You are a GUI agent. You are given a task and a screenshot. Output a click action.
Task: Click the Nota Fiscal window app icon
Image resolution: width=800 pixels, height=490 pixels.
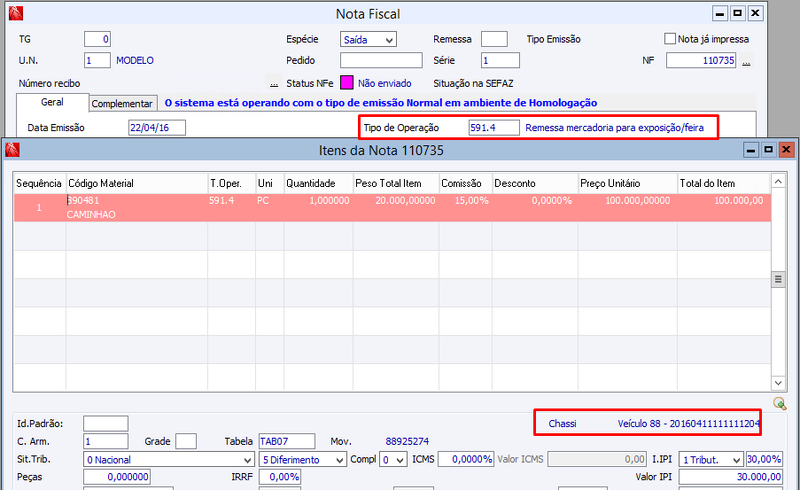16,13
